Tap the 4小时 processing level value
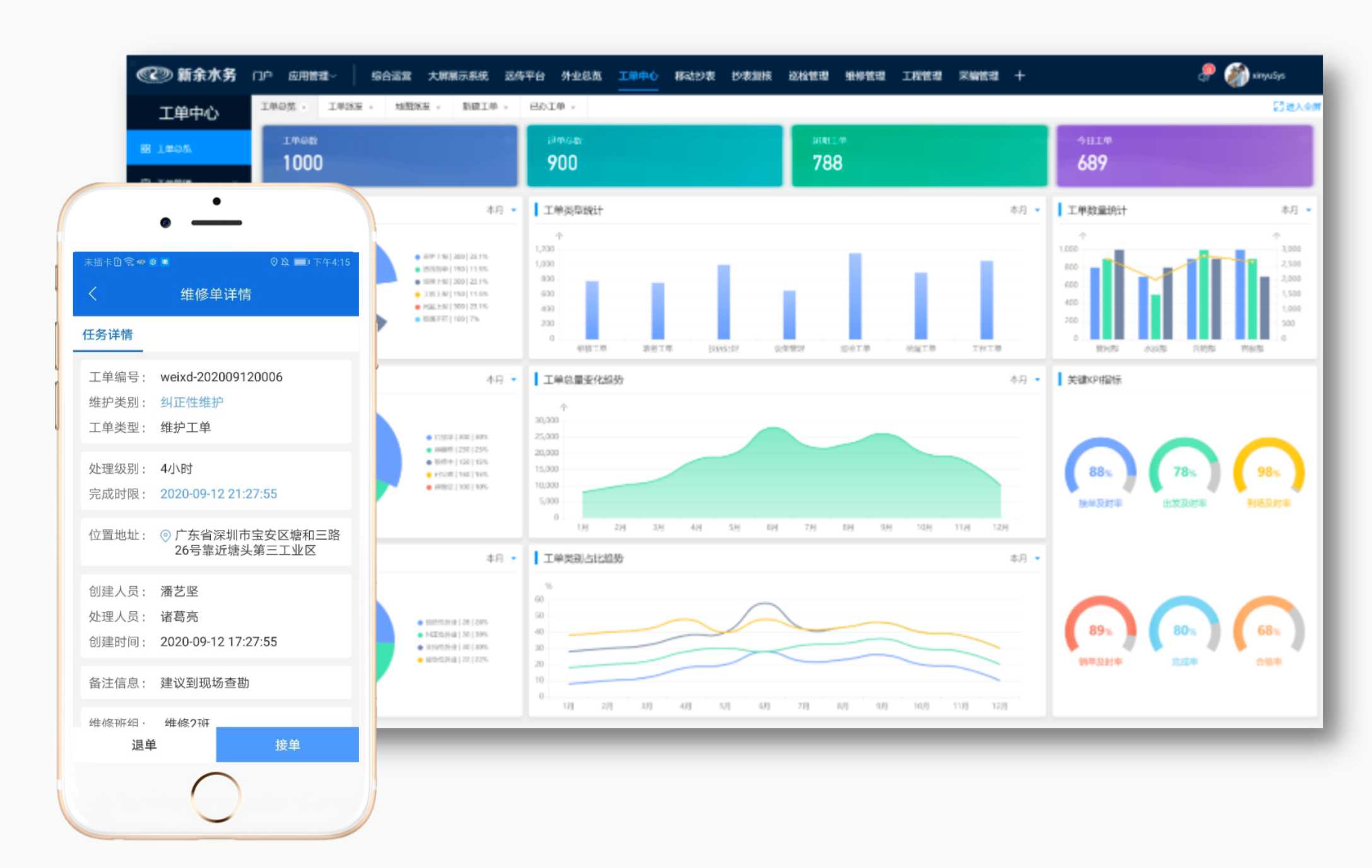This screenshot has height=868, width=1372. tap(176, 469)
